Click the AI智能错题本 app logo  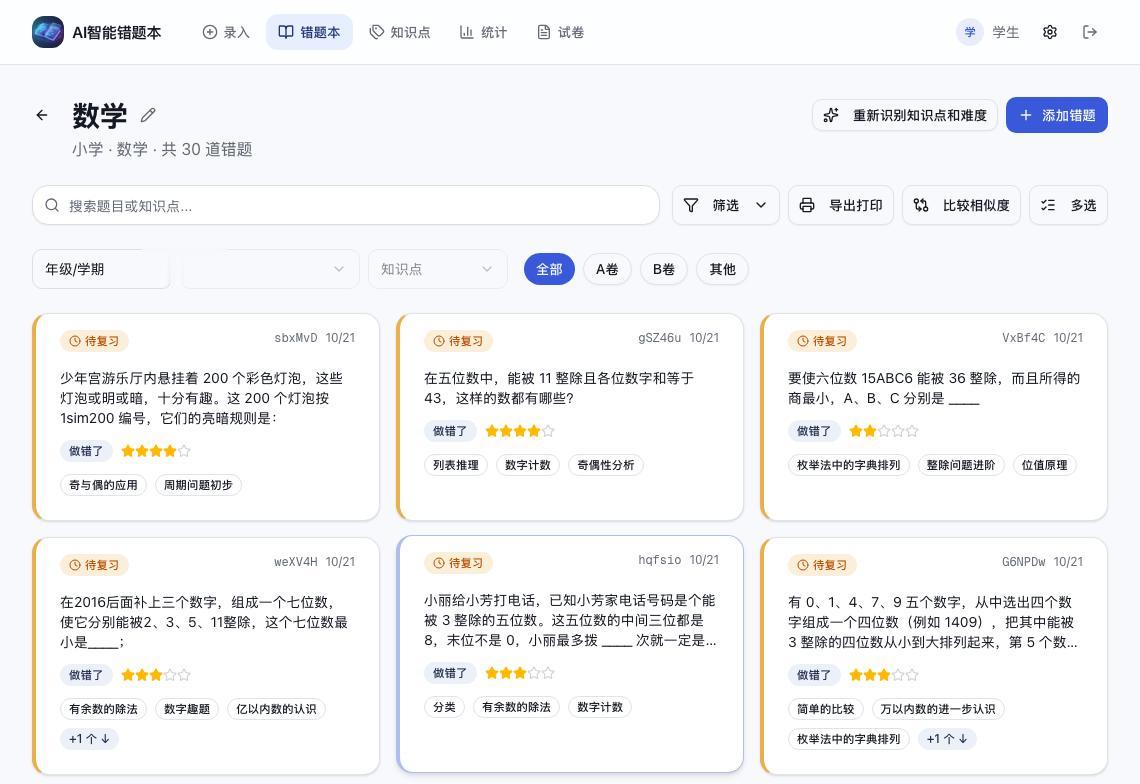point(47,32)
